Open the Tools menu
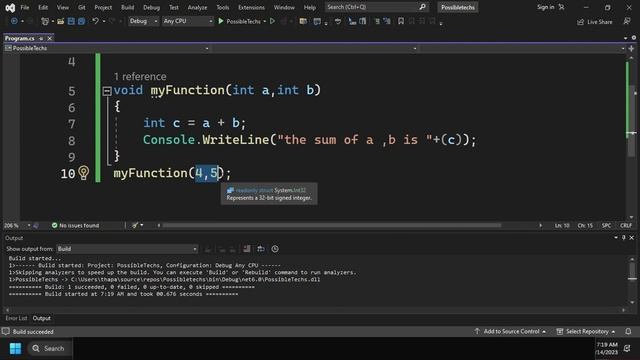This screenshot has width=640, height=360. (222, 7)
